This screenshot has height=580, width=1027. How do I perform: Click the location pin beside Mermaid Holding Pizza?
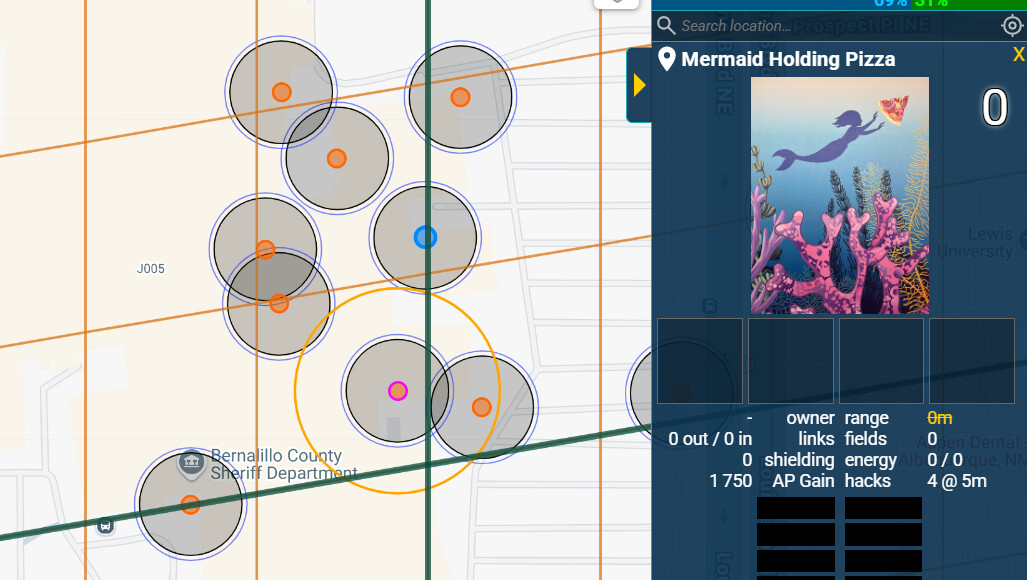[667, 59]
